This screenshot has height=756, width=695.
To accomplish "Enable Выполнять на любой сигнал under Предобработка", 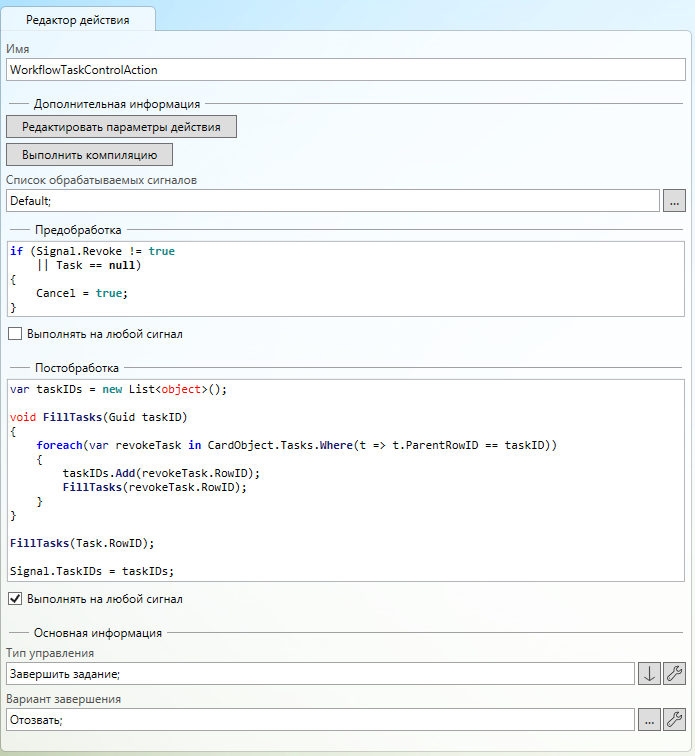I will click(15, 334).
